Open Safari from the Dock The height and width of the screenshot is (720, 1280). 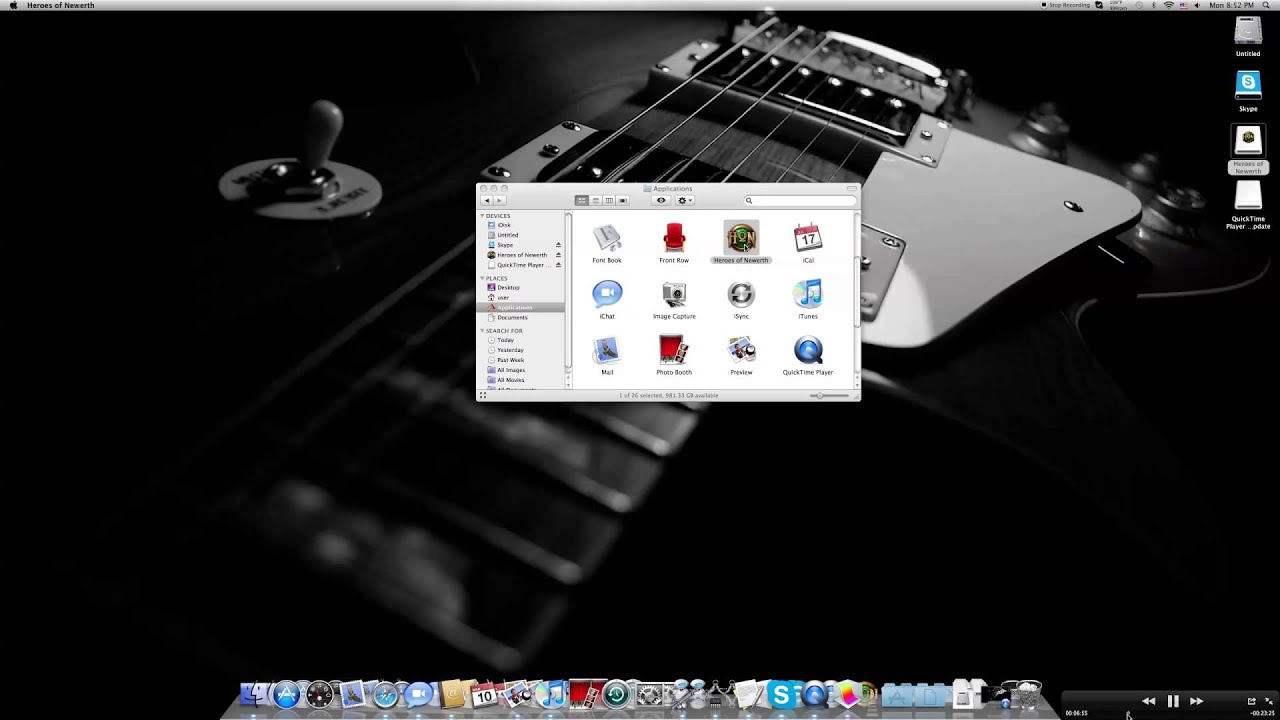(x=386, y=694)
